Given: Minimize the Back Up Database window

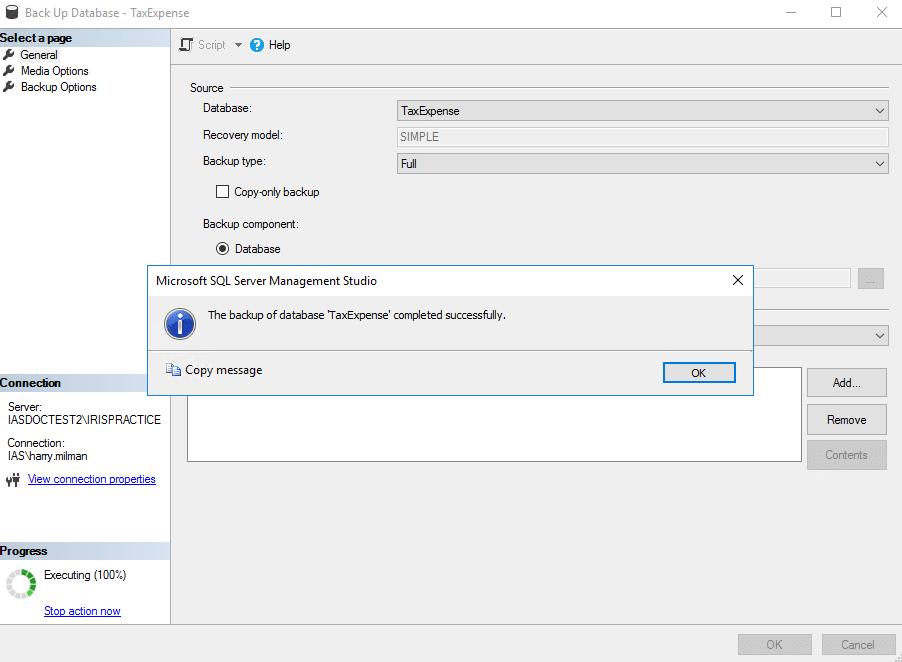Looking at the screenshot, I should click(x=791, y=12).
